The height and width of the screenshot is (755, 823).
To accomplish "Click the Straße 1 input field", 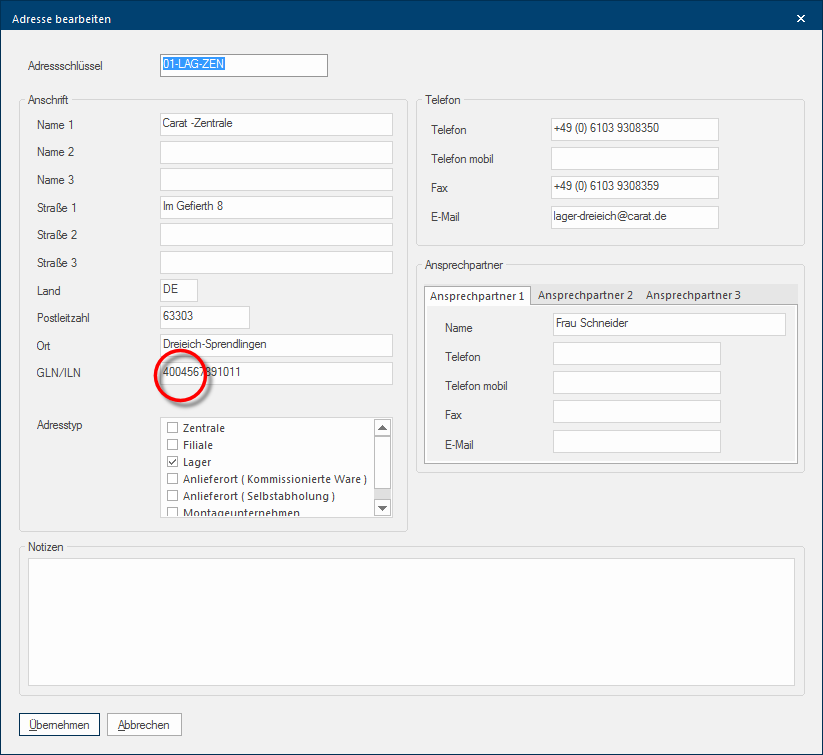I will (x=276, y=207).
